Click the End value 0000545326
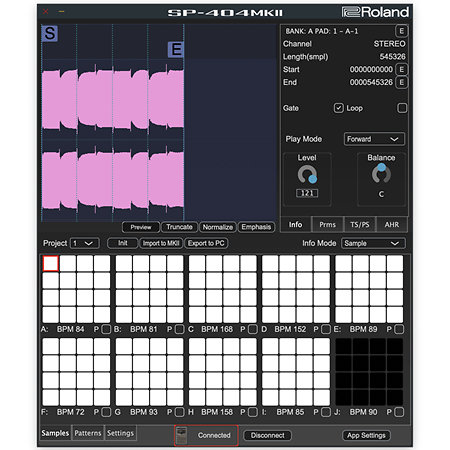Screen dimensions: 450x450 pos(371,82)
